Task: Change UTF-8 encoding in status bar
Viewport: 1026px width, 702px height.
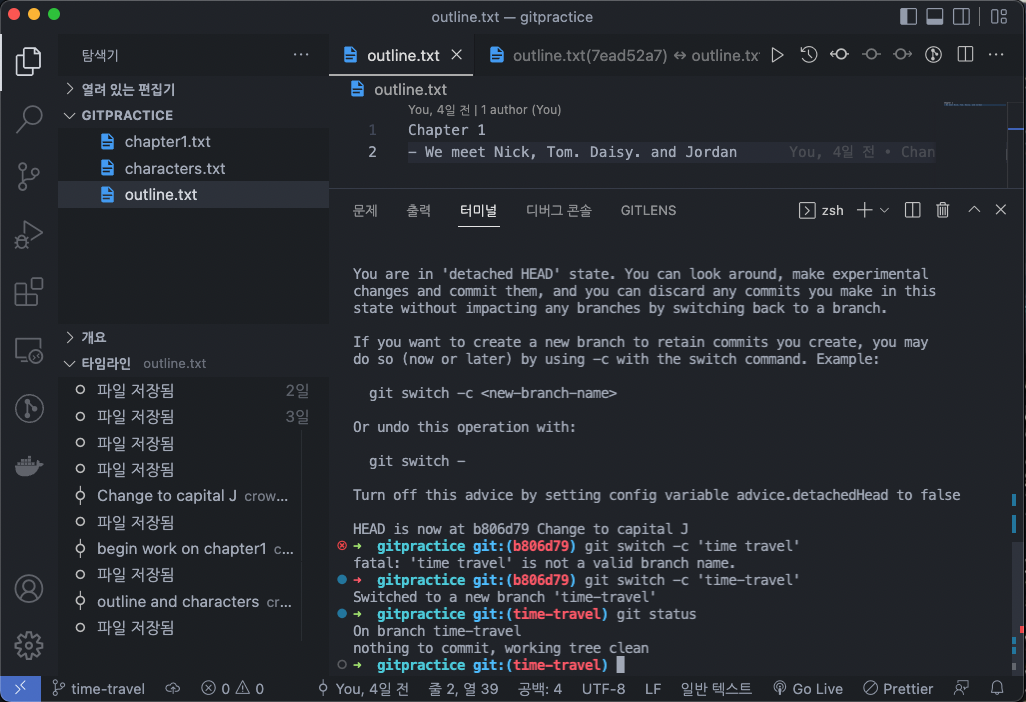Action: 603,688
